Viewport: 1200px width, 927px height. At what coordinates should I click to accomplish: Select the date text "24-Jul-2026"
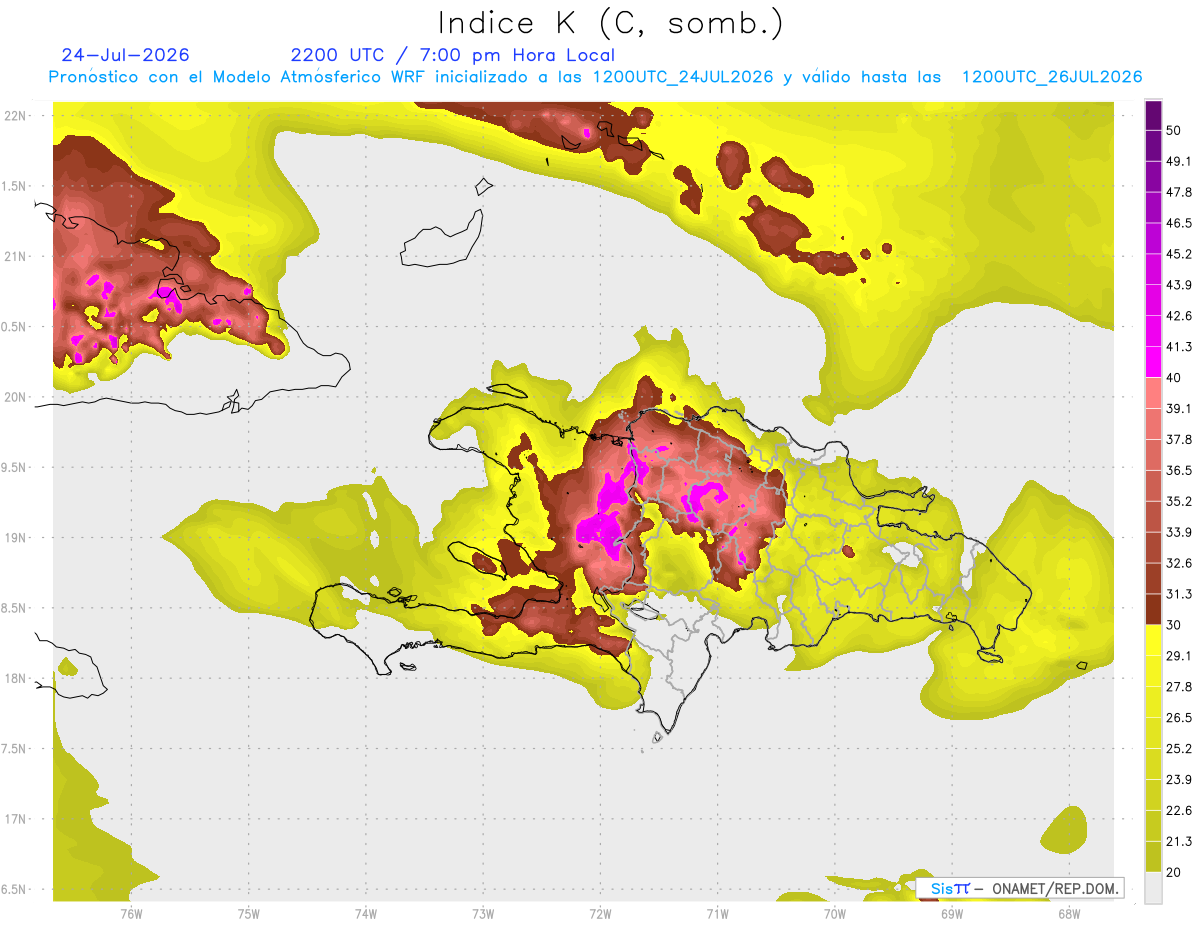[x=125, y=55]
